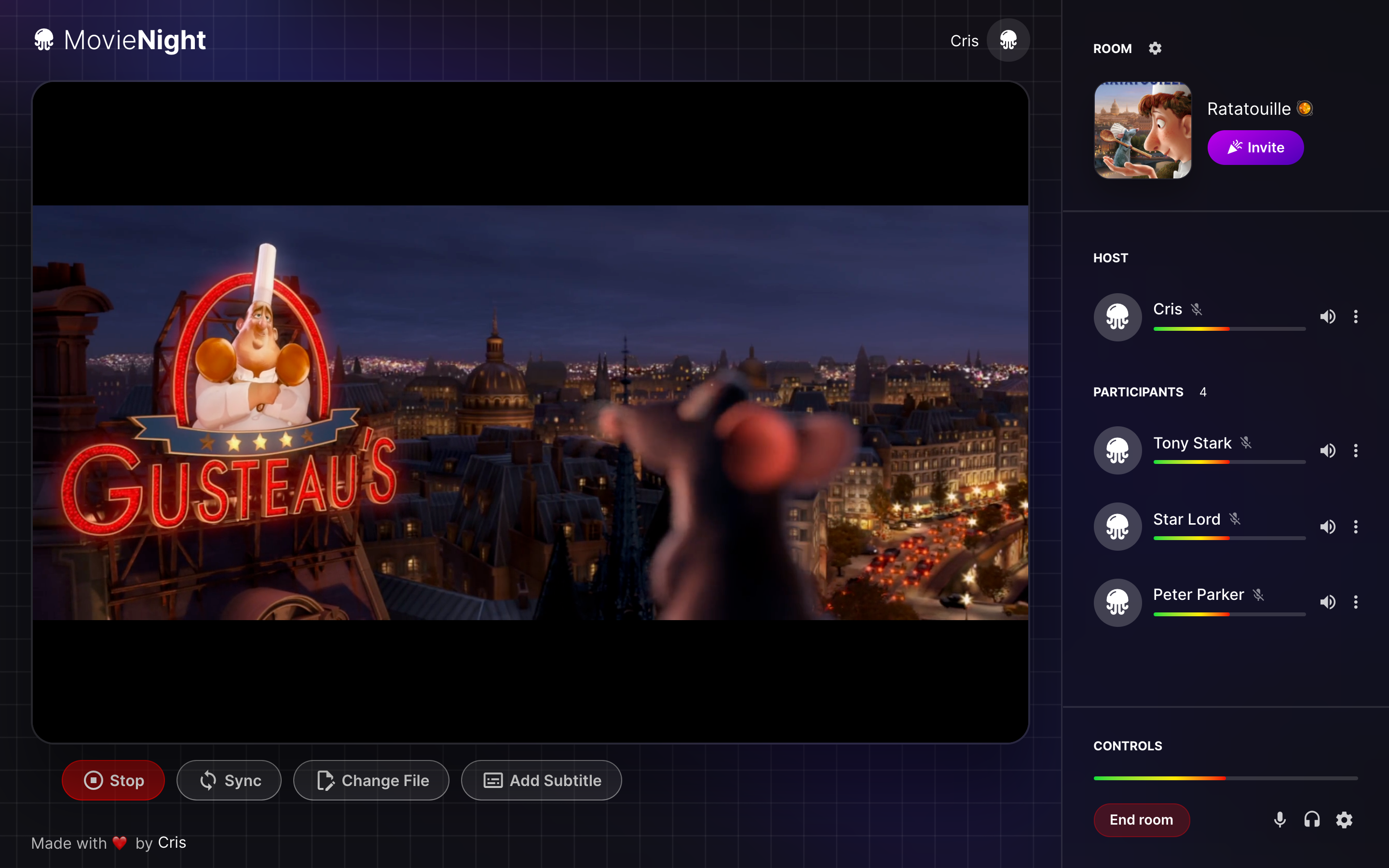The width and height of the screenshot is (1389, 868).
Task: Mute Star Lord's speaker volume
Action: pyautogui.click(x=1327, y=527)
